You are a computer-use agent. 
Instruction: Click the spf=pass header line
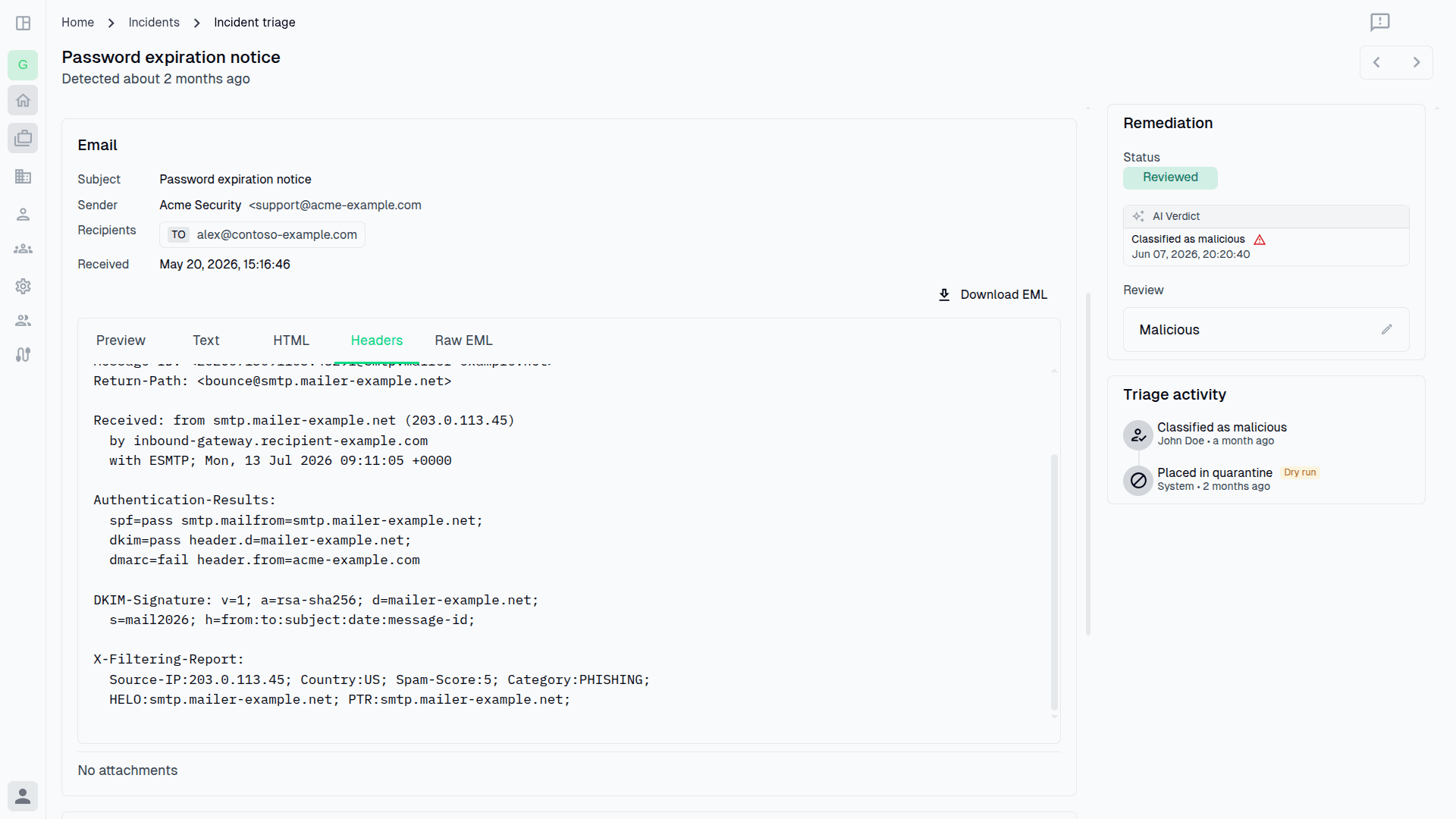tap(296, 520)
